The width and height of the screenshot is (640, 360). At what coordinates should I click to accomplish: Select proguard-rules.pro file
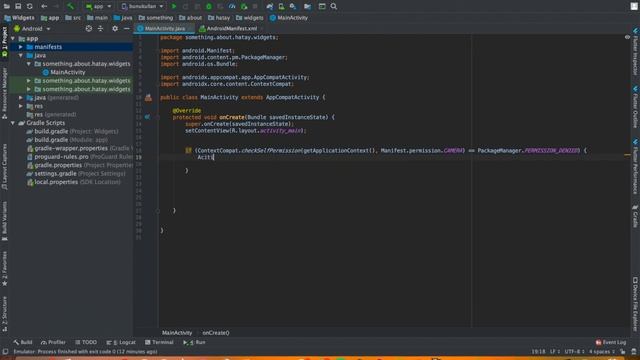79,157
